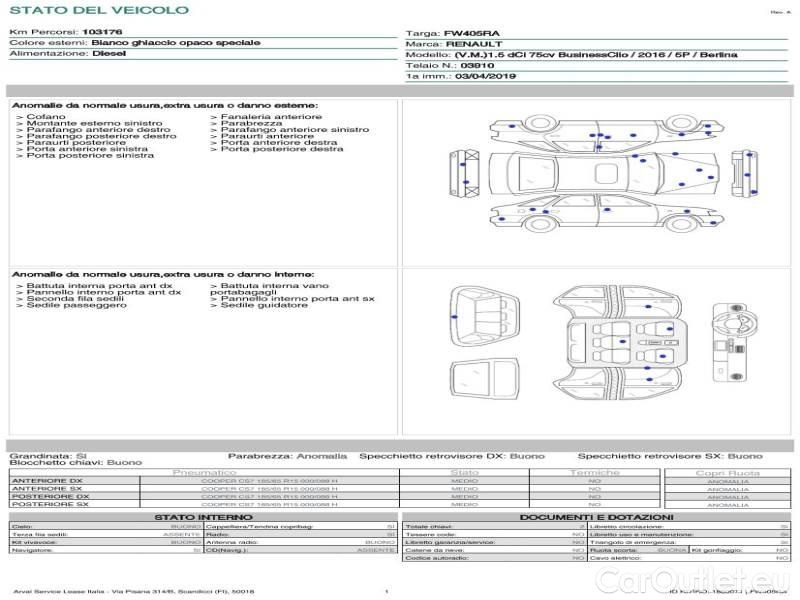Viewport: 800px width, 600px height.
Task: Click the left end-view exterior car diagram
Action: coord(464,173)
